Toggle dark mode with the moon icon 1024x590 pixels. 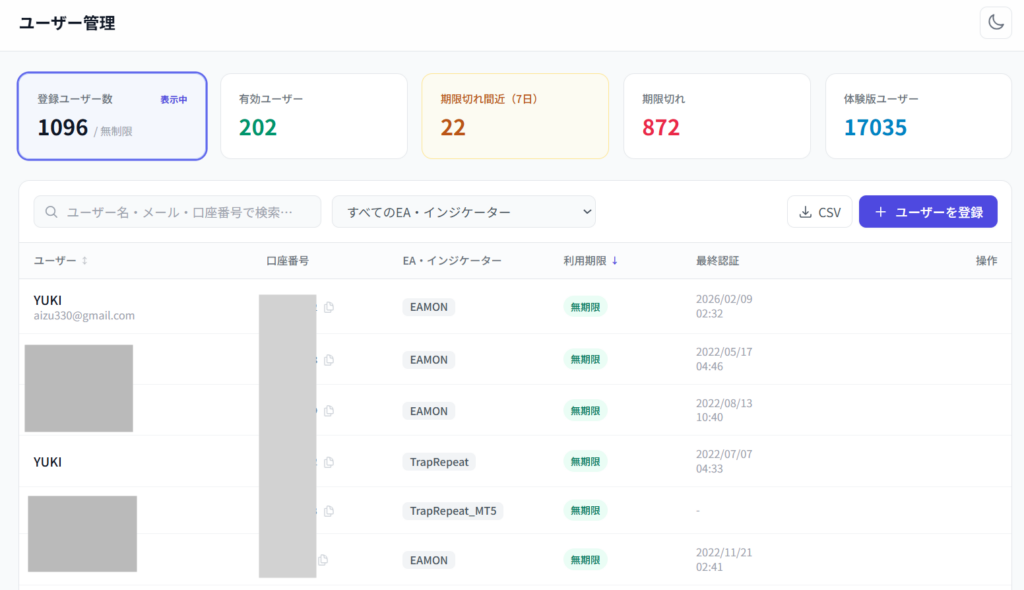click(x=995, y=23)
